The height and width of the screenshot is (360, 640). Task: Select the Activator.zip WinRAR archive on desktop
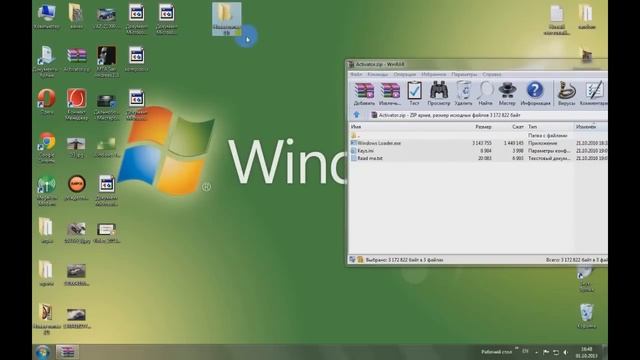(x=76, y=60)
